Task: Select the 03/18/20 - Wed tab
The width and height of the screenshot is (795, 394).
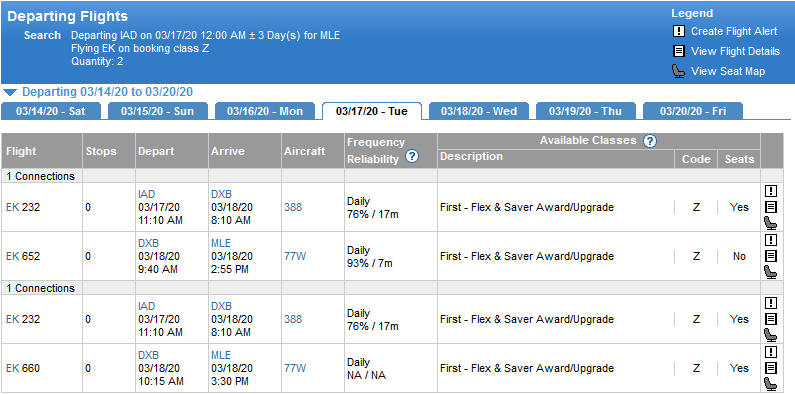Action: (x=479, y=111)
